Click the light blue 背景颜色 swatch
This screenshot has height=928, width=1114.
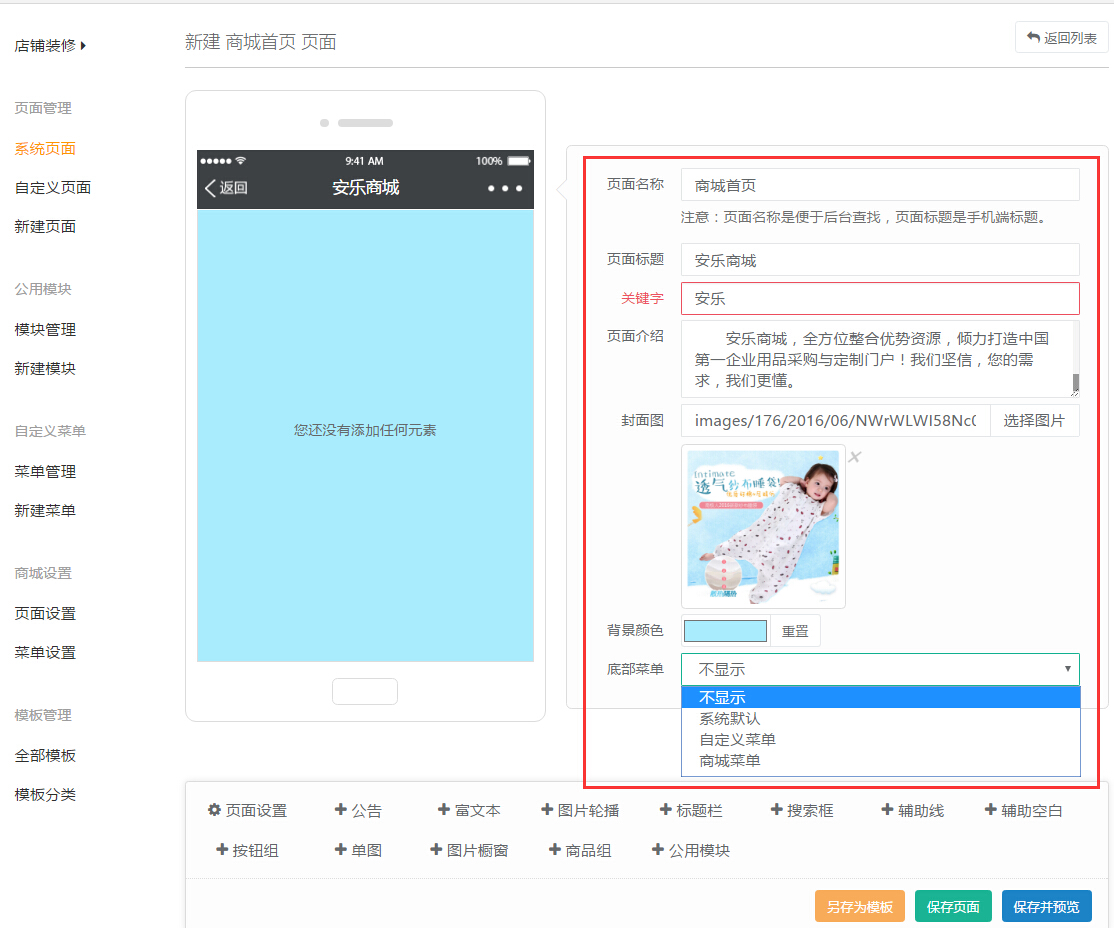pos(726,631)
